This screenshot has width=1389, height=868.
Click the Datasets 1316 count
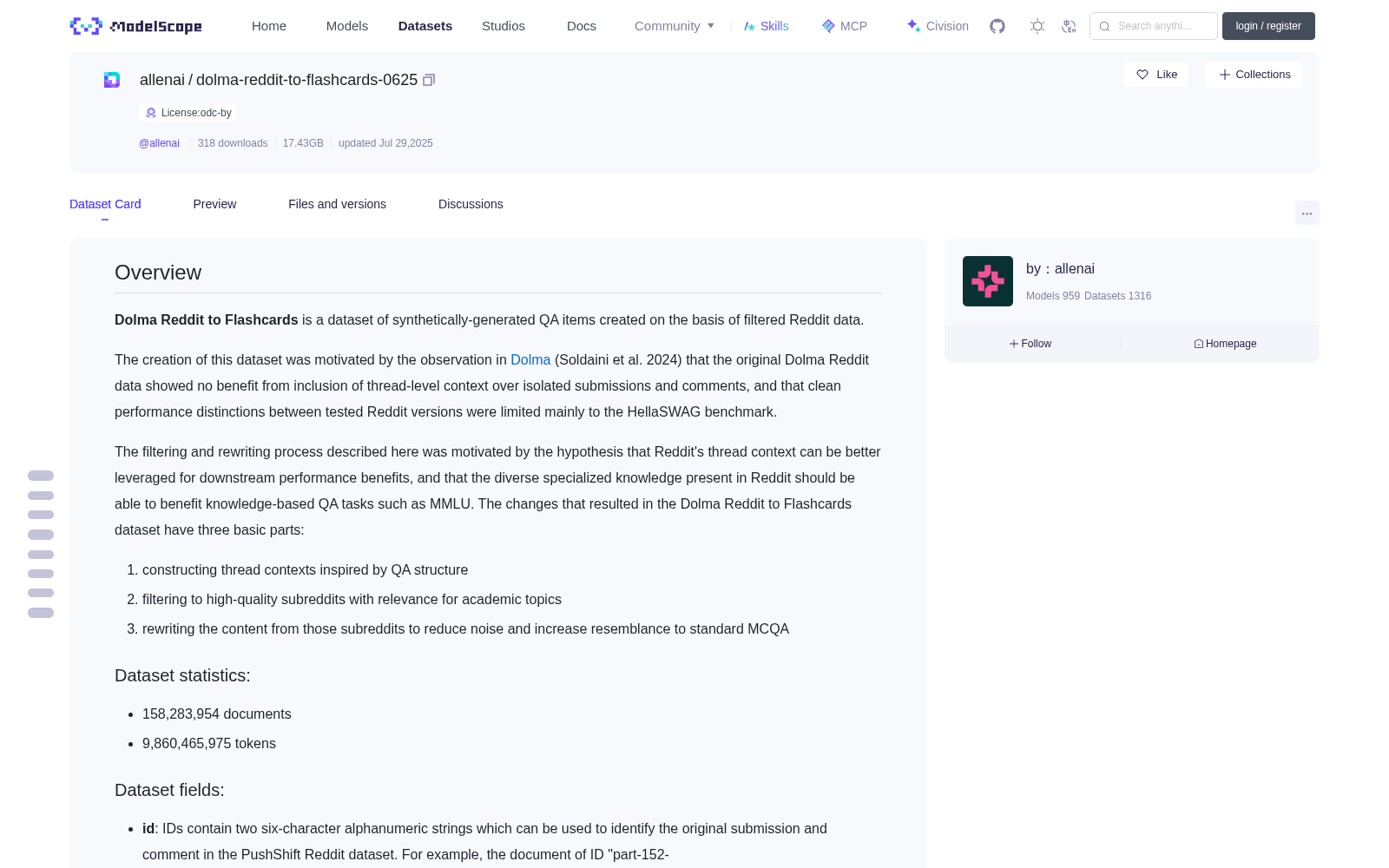(1118, 296)
